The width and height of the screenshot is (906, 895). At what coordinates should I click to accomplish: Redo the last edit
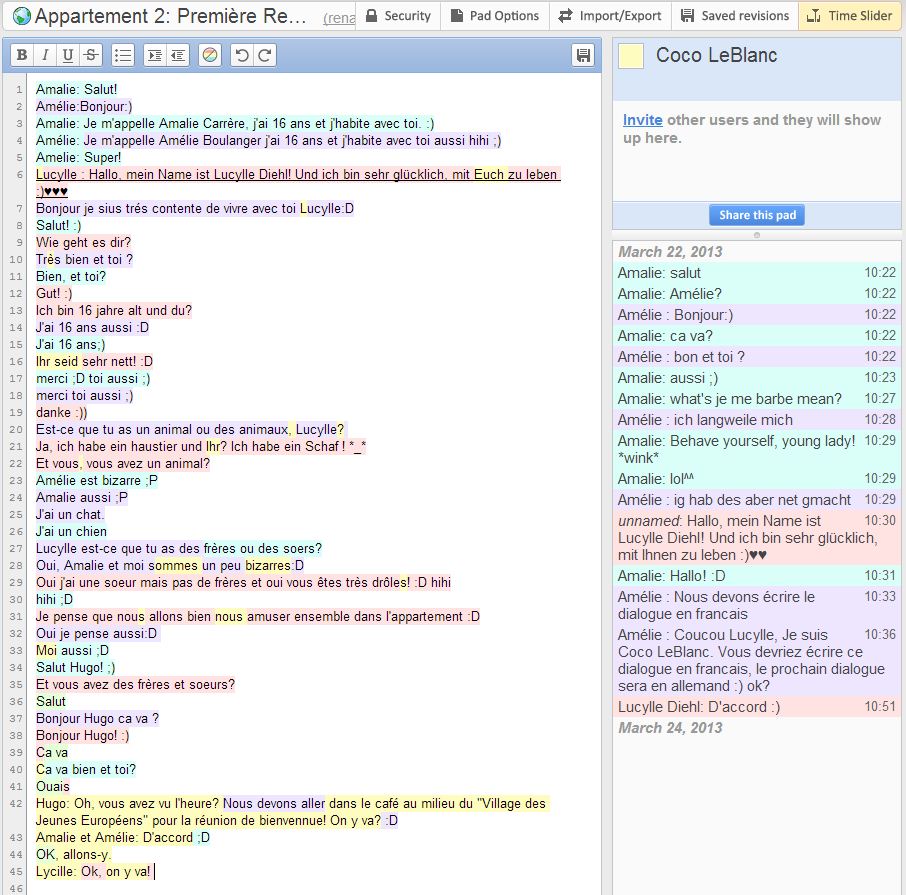coord(264,56)
